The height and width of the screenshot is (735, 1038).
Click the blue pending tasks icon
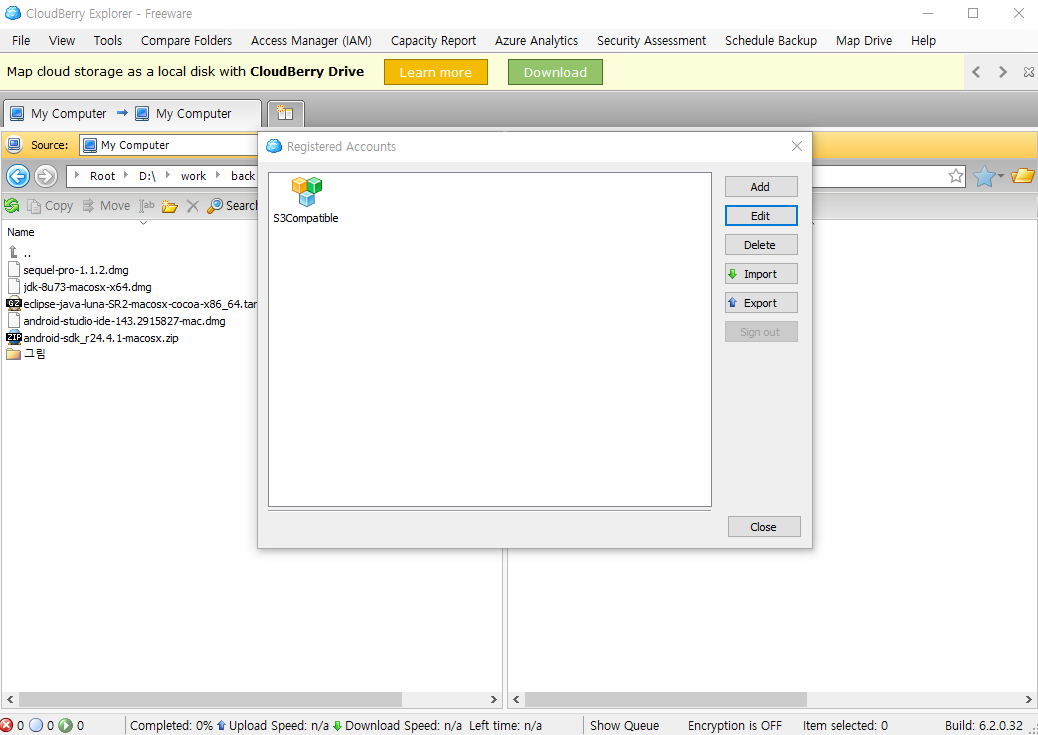36,726
